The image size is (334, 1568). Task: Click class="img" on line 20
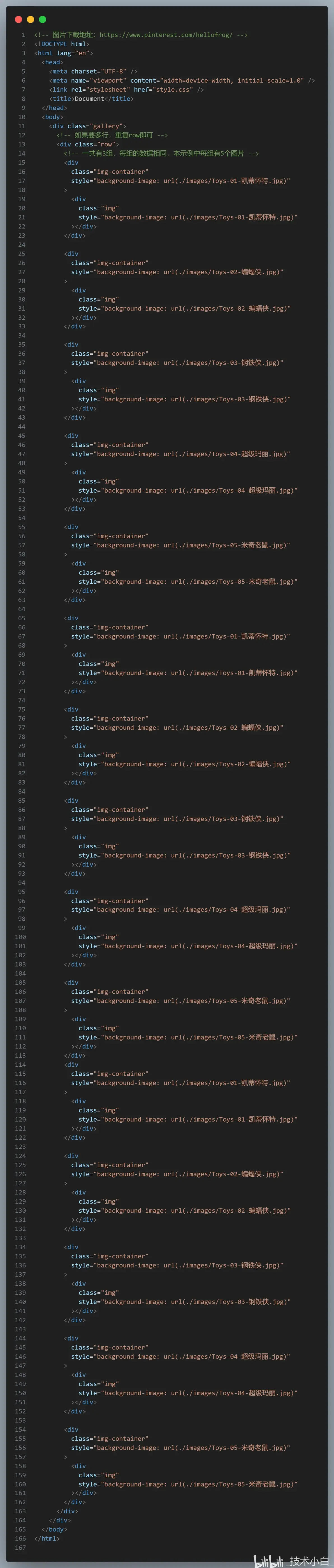[99, 208]
